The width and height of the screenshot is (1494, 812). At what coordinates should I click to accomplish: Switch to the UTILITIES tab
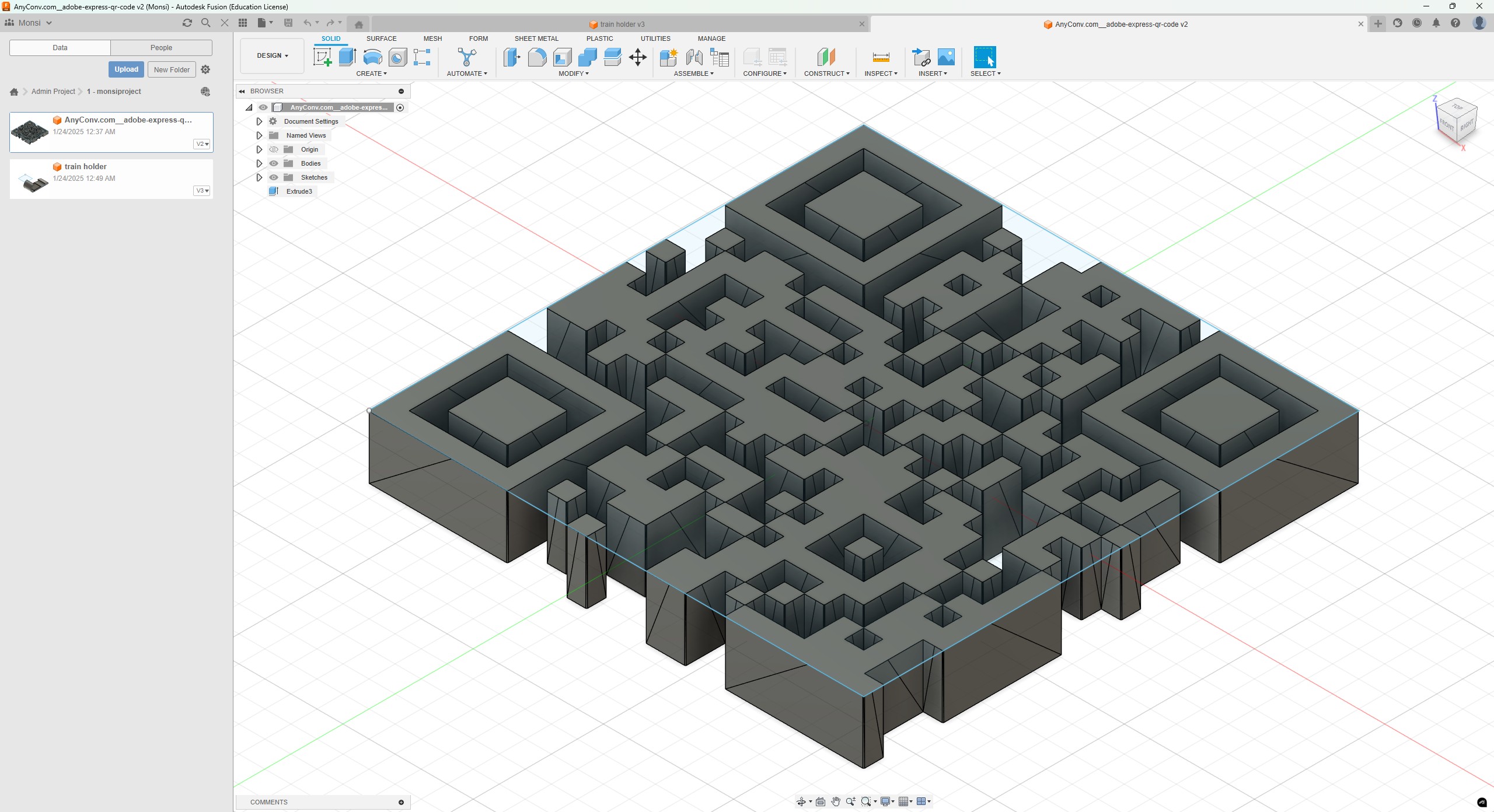[655, 38]
